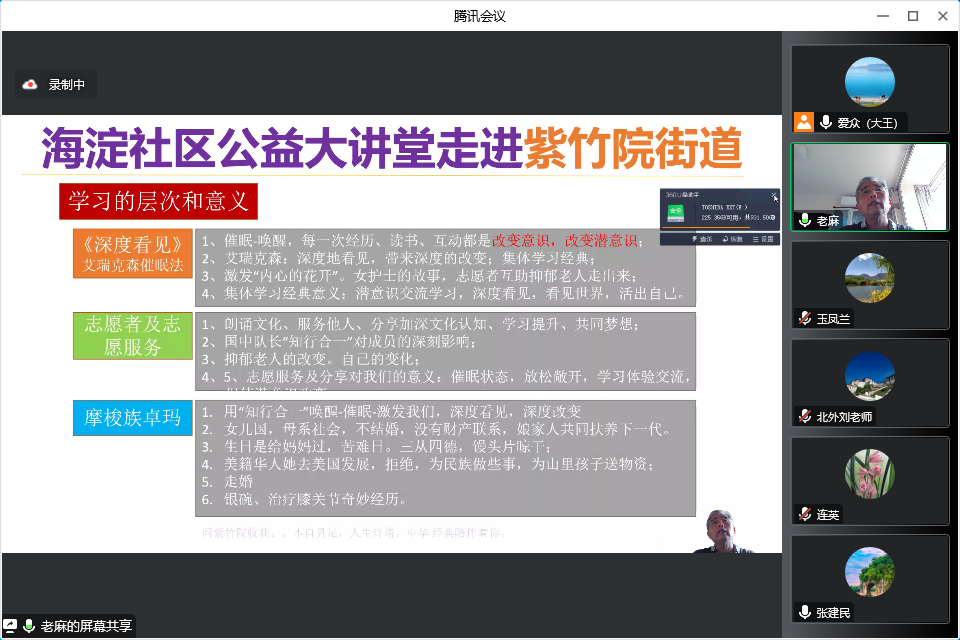Click the orange host icon beside 爱众
Screen dimensions: 960x640
(x=803, y=122)
